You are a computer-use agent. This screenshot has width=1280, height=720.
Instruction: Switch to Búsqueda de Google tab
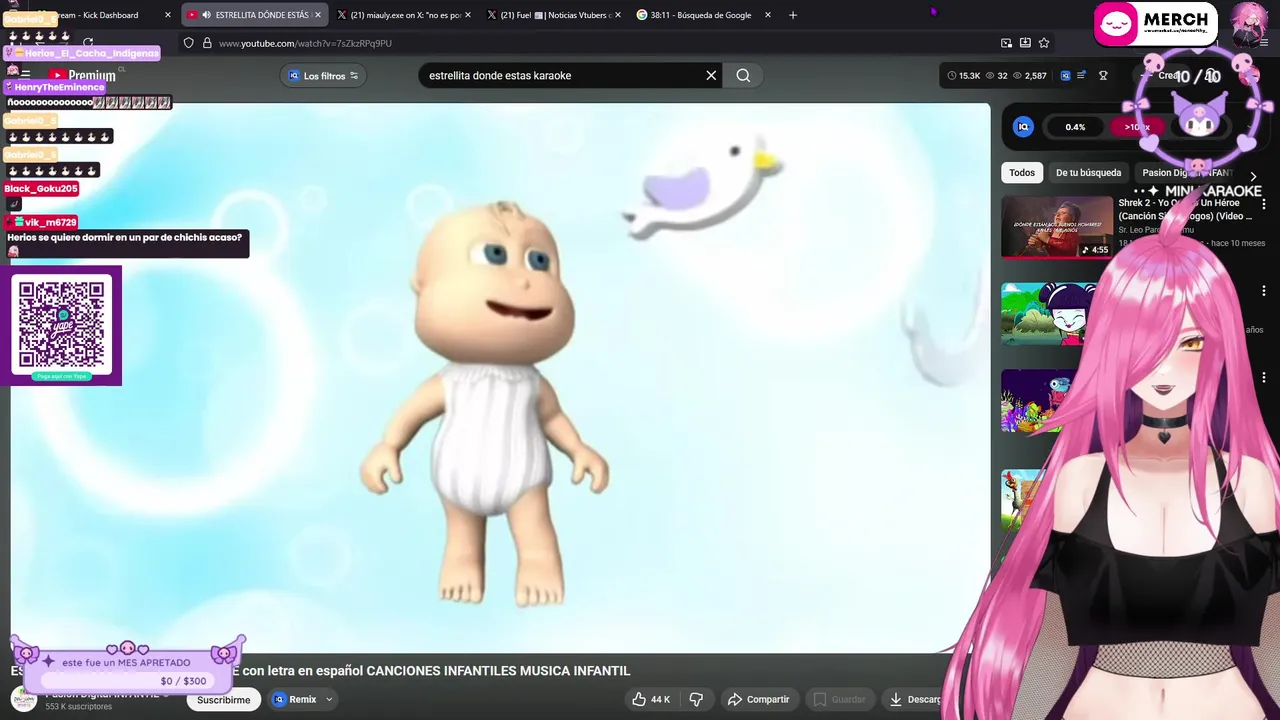704,15
